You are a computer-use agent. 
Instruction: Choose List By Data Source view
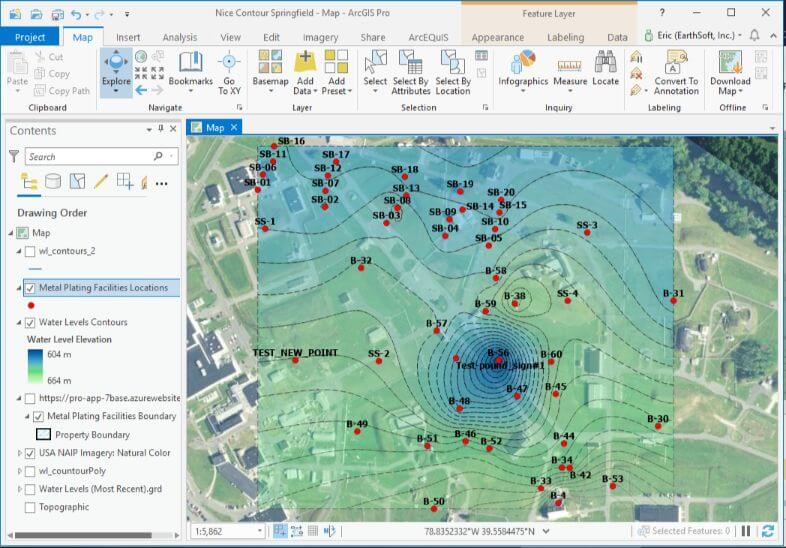53,181
